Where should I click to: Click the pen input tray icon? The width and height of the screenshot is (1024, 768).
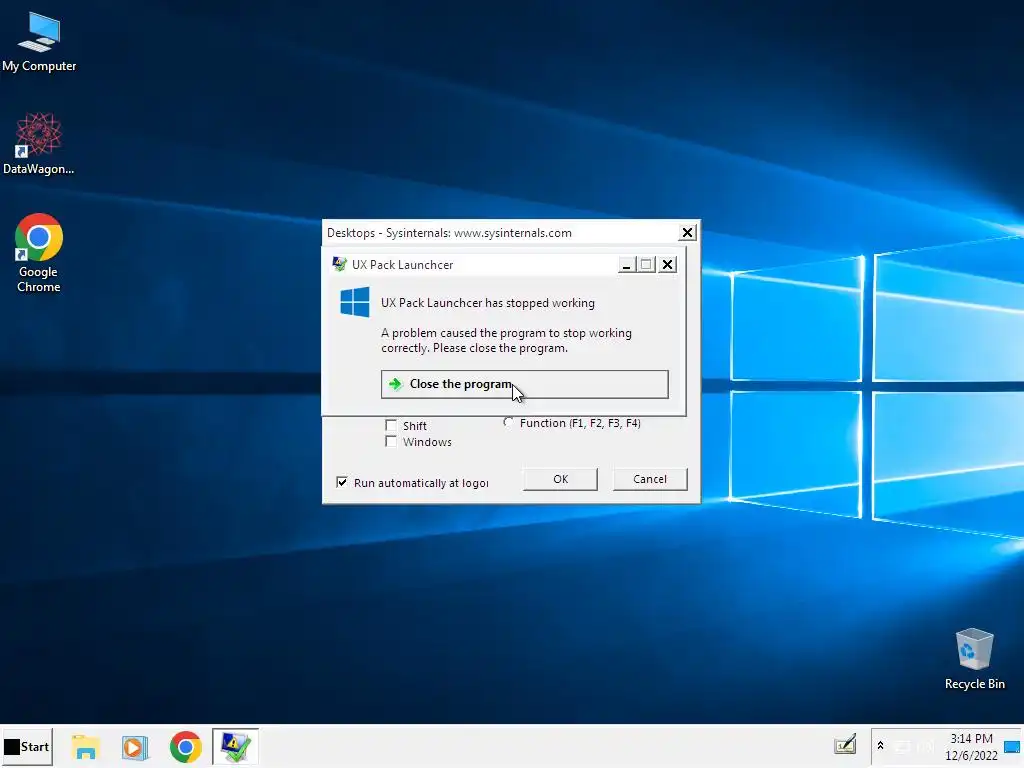[x=844, y=744]
